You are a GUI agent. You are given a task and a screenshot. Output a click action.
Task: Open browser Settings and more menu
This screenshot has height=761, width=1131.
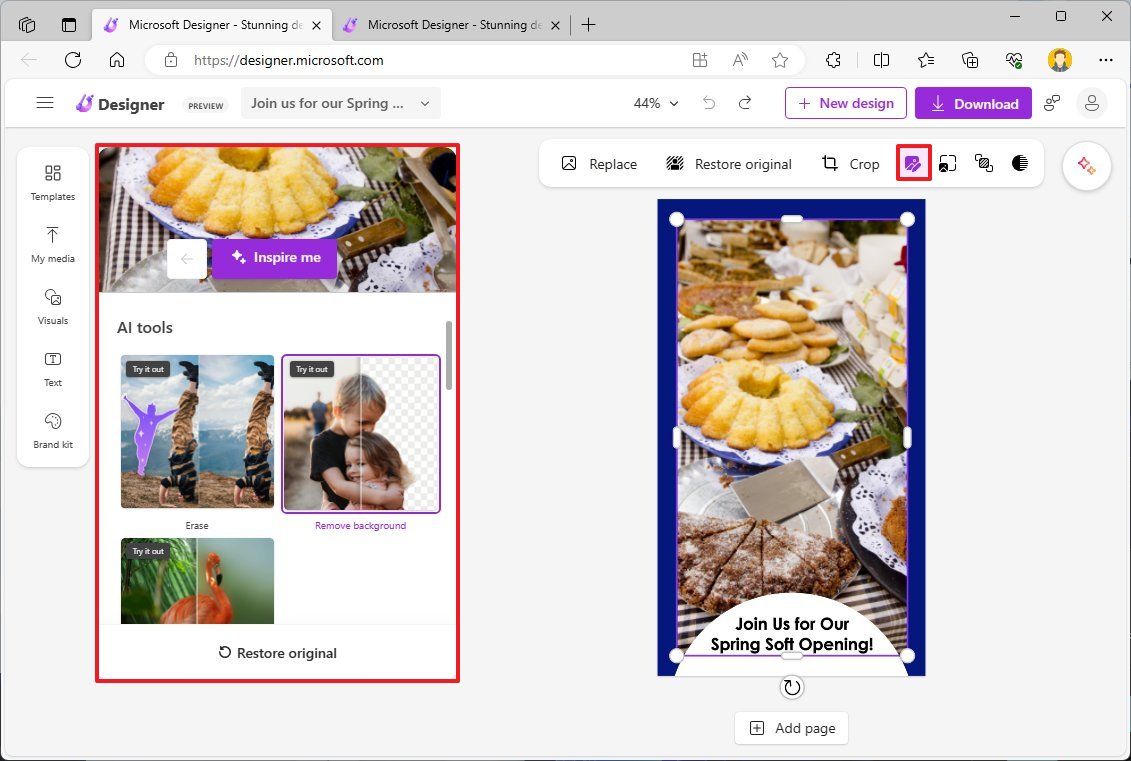click(1105, 60)
